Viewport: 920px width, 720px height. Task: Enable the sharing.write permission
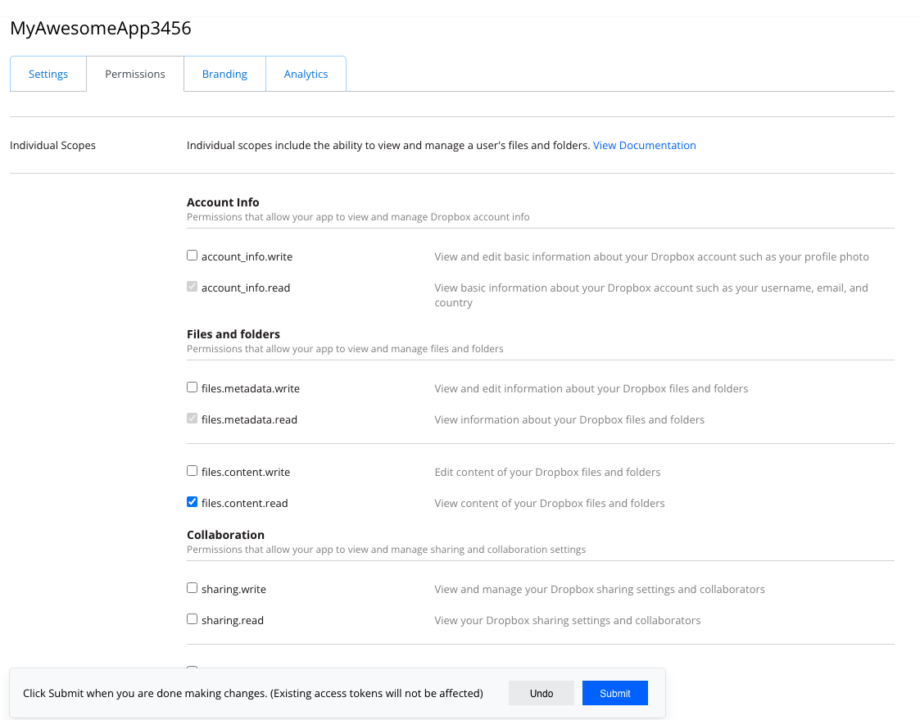tap(191, 587)
